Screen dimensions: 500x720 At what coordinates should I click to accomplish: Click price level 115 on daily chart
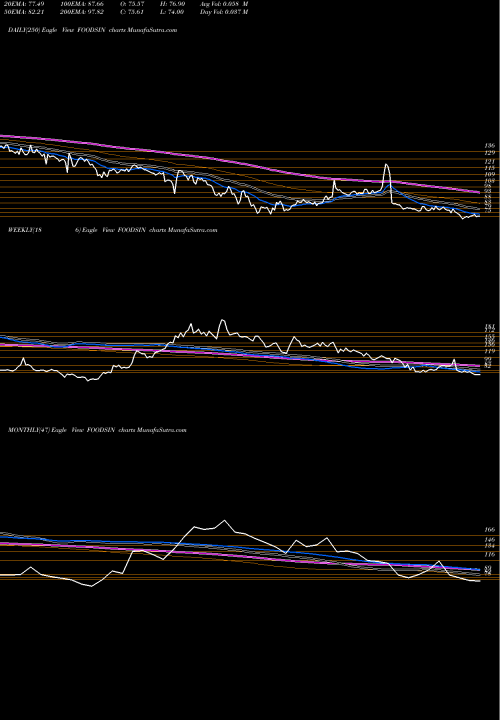pyautogui.click(x=489, y=169)
